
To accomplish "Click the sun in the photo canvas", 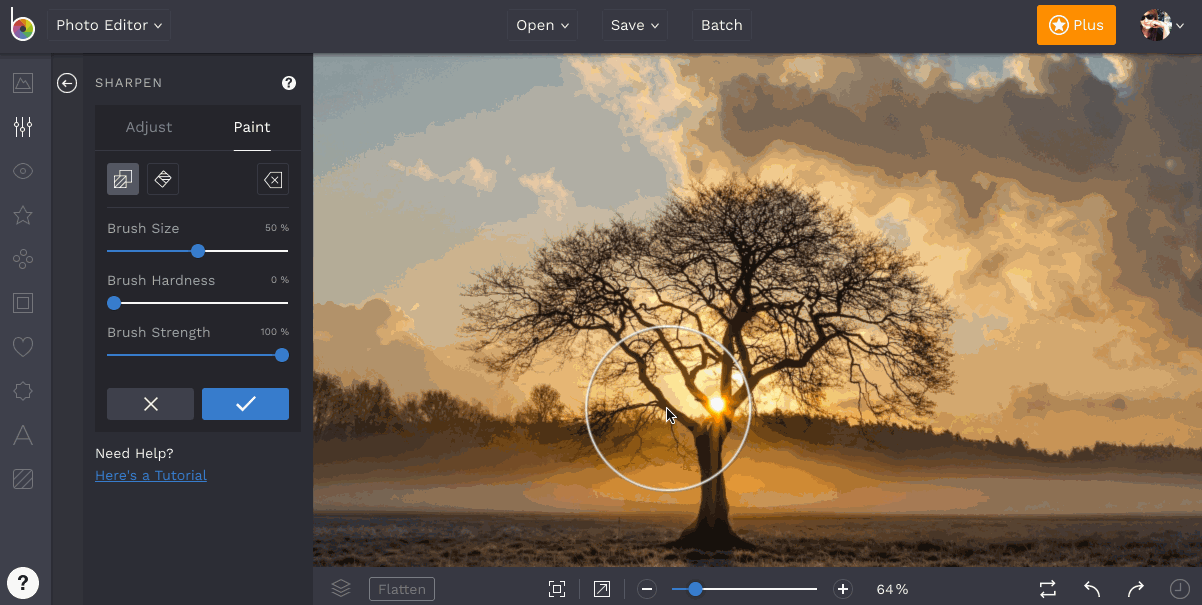I will click(716, 404).
